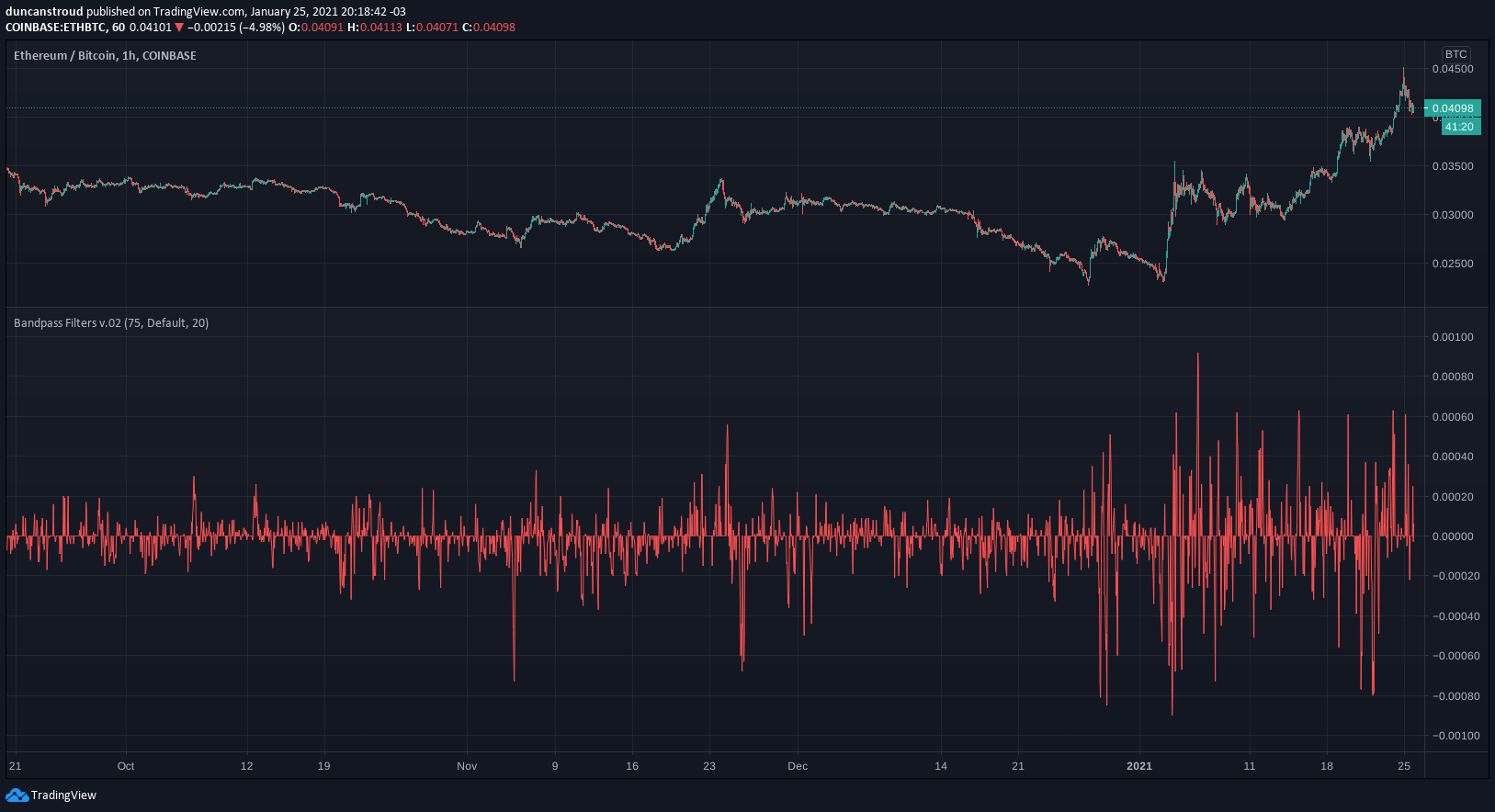Viewport: 1495px width, 812px height.
Task: Click the 0.00040 indicator axis label
Action: pyautogui.click(x=1453, y=457)
